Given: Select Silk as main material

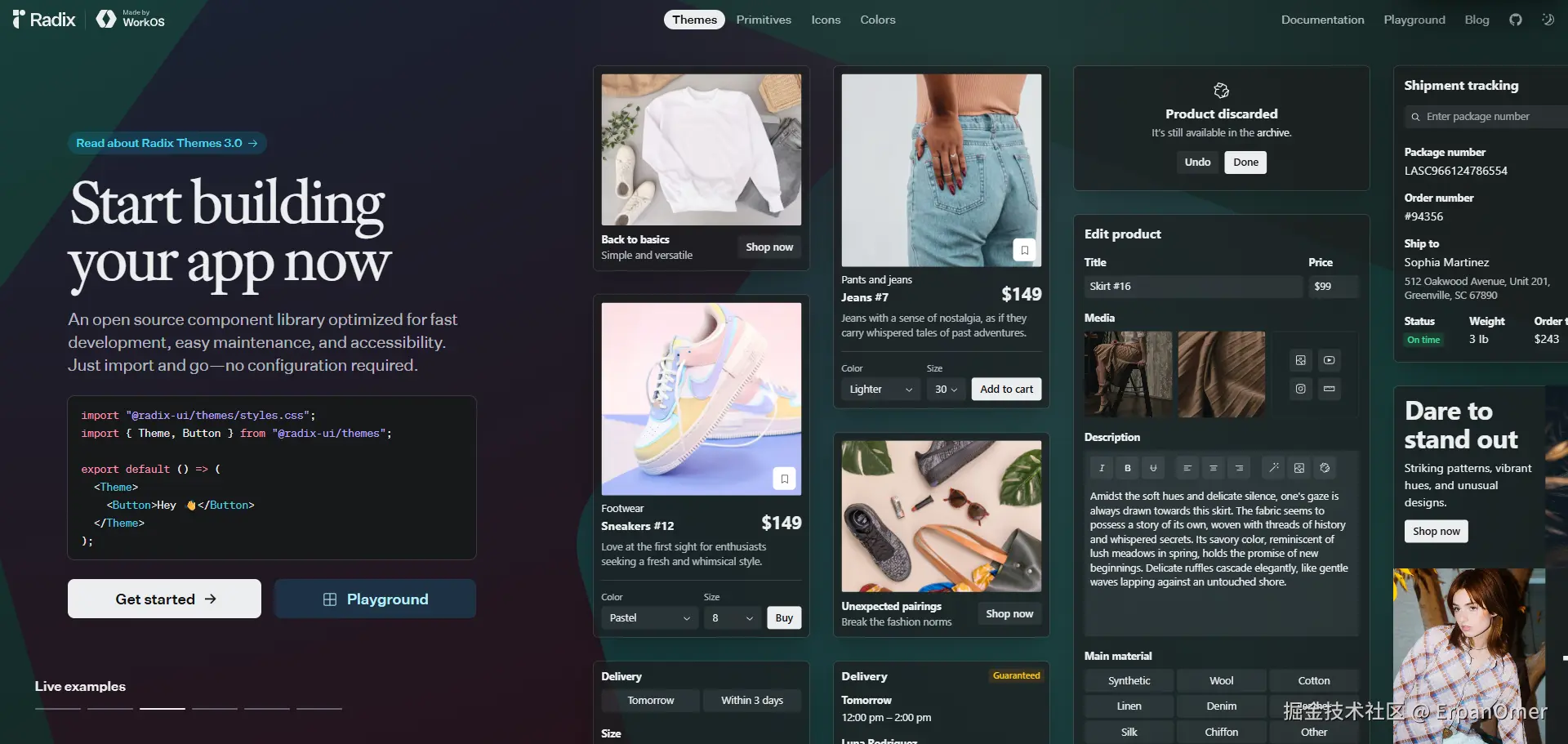Looking at the screenshot, I should coord(1129,732).
